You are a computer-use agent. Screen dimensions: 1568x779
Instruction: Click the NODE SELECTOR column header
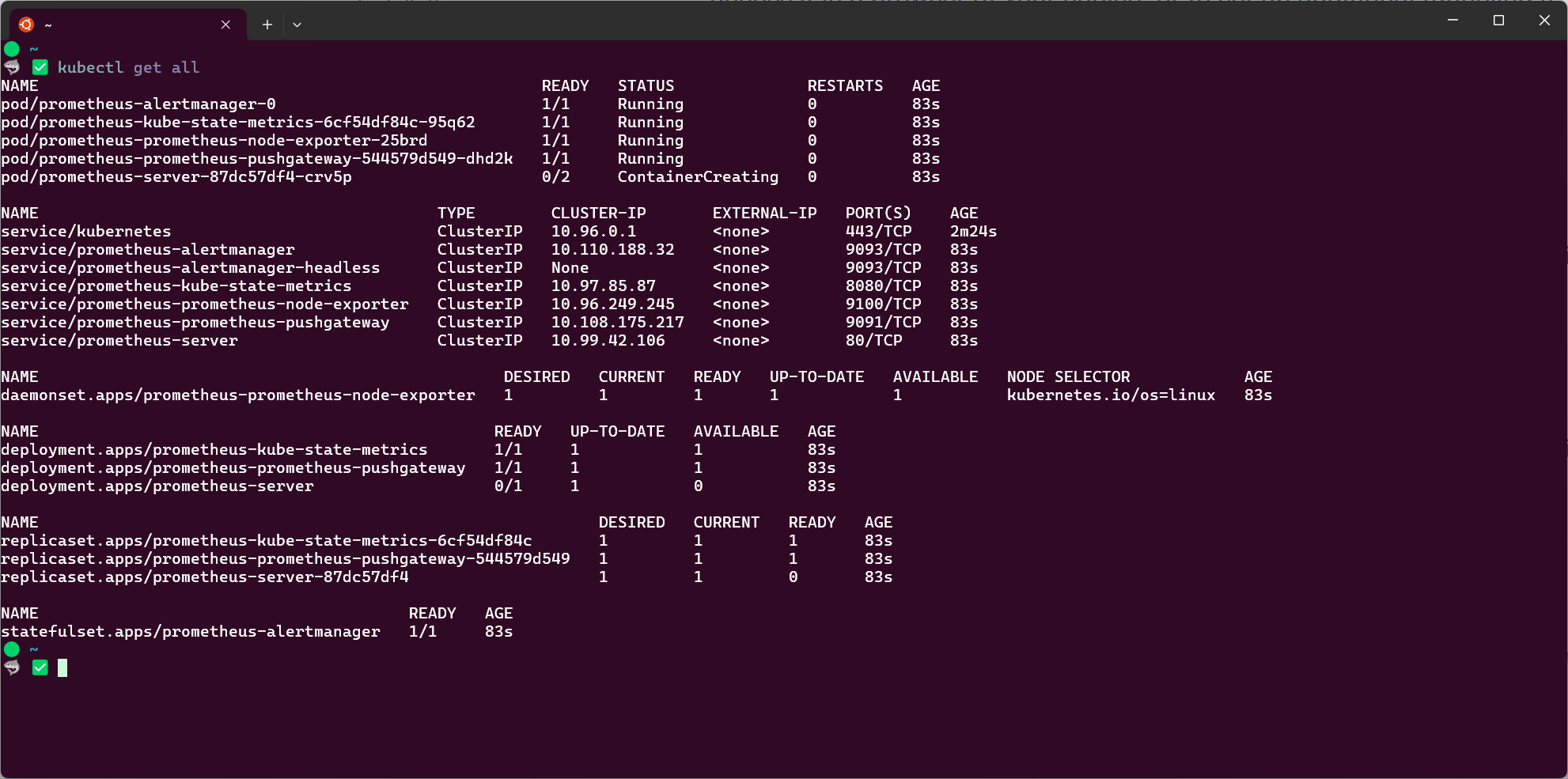[x=1069, y=376]
